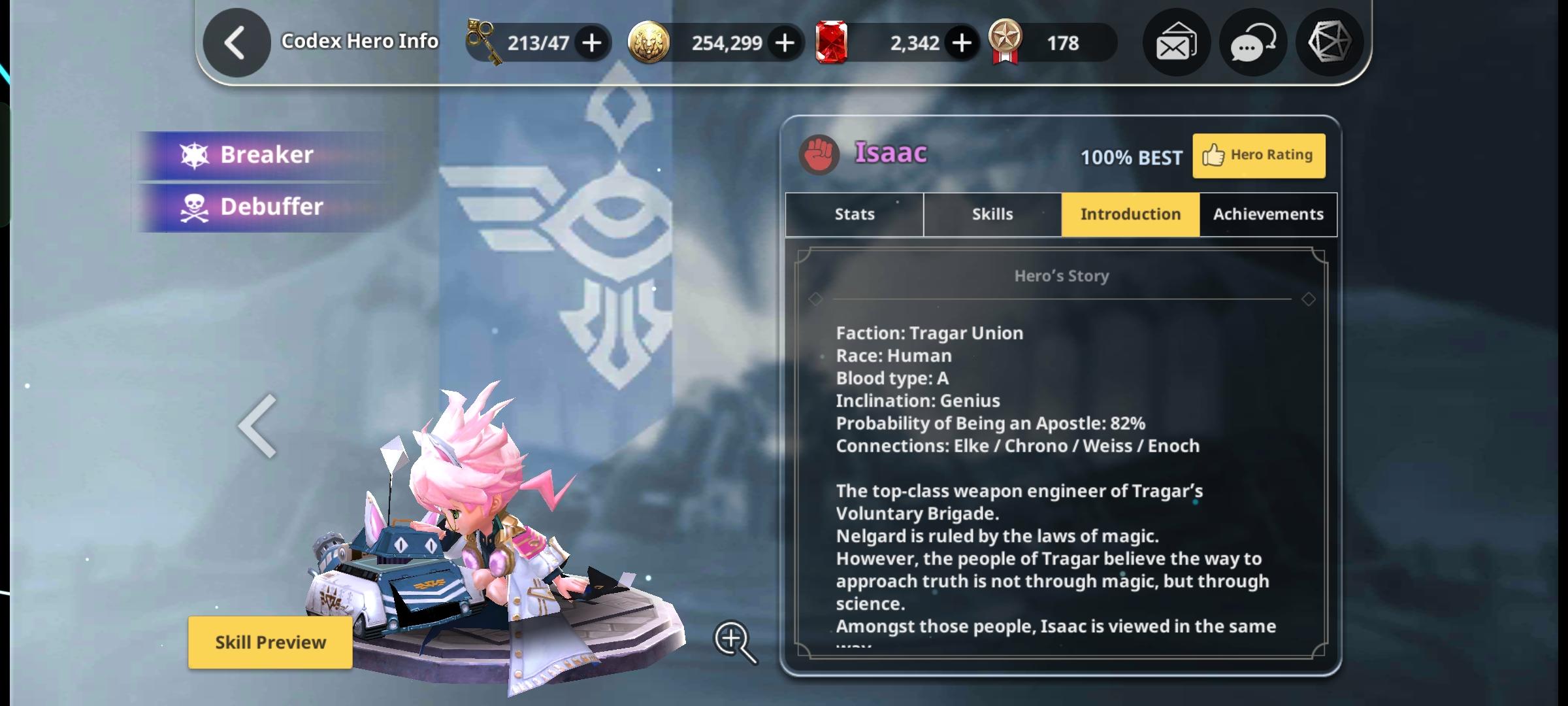Zoom hero model with magnifier icon
Image resolution: width=1568 pixels, height=706 pixels.
tap(735, 642)
